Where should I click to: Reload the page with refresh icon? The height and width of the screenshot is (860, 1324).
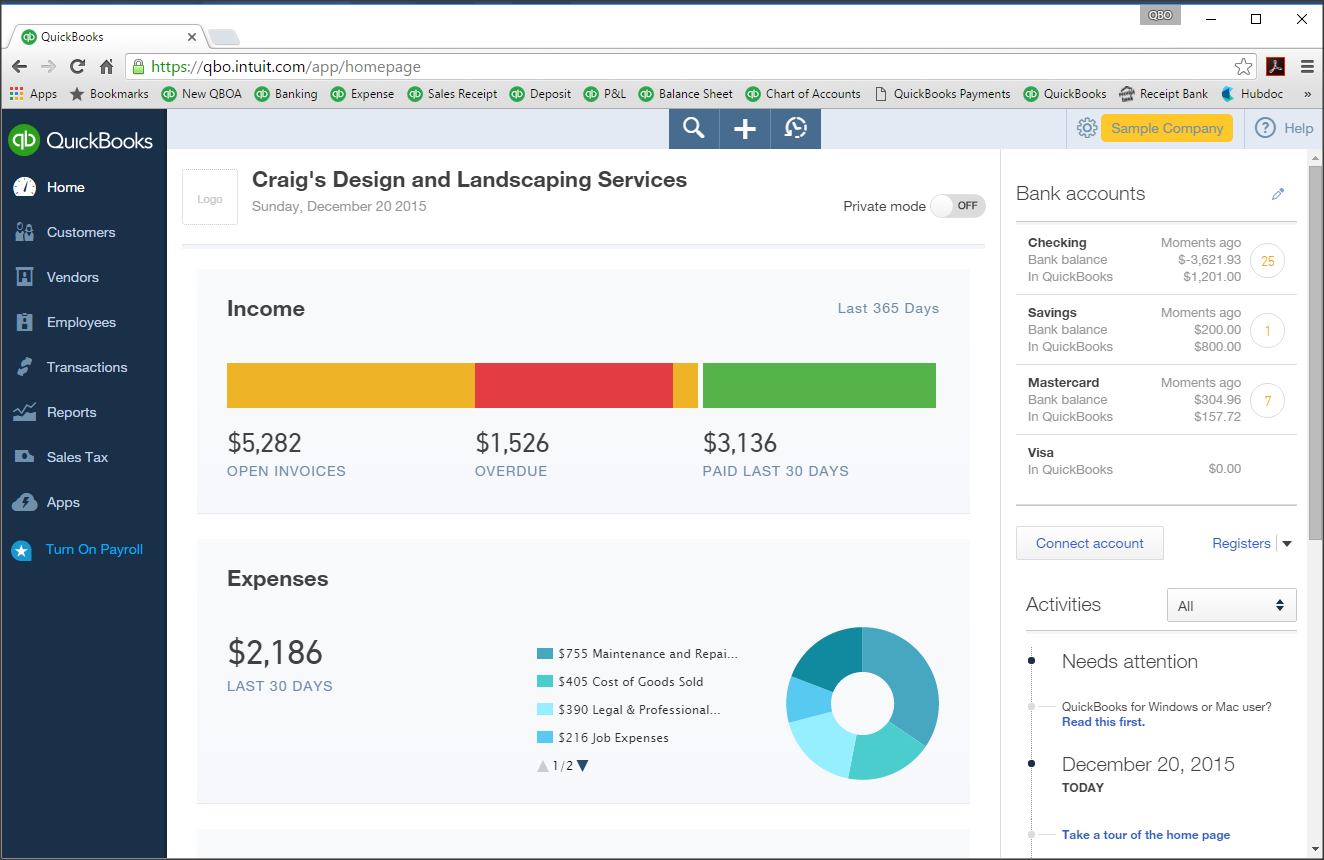tap(77, 67)
